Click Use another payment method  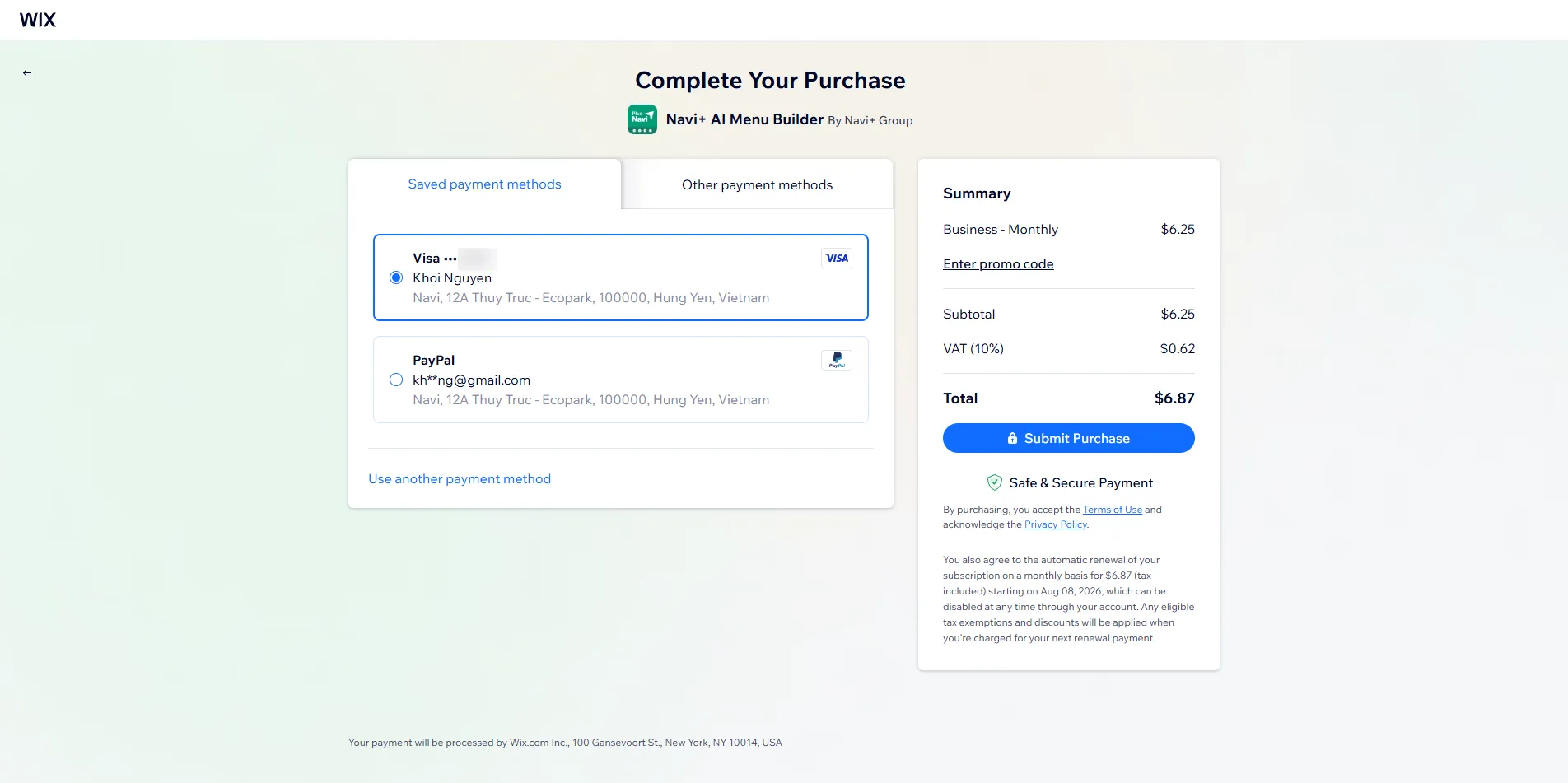[x=460, y=479]
